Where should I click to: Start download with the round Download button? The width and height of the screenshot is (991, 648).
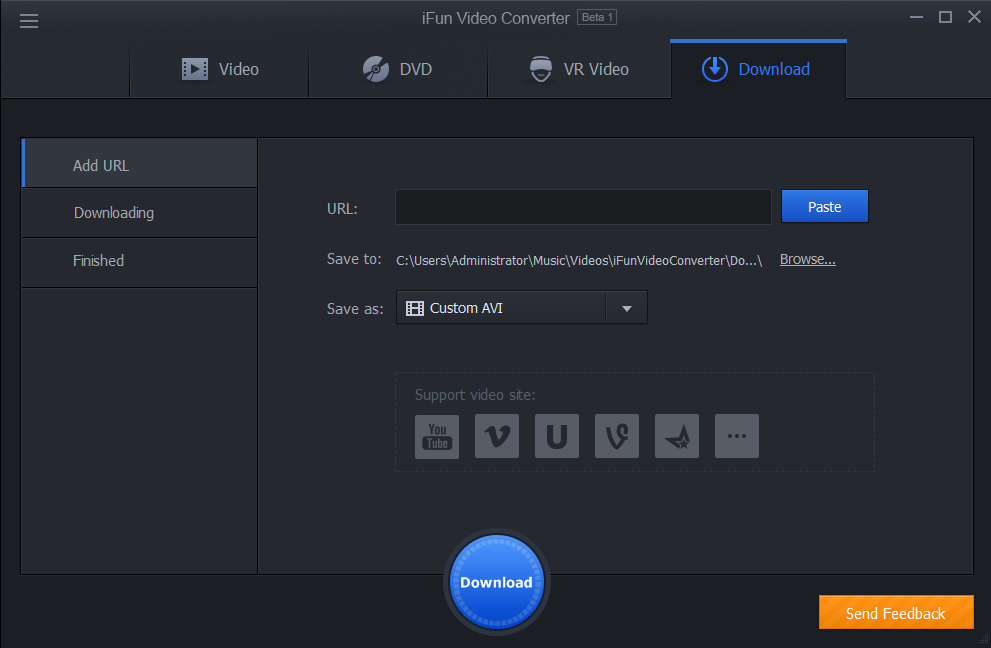click(497, 582)
